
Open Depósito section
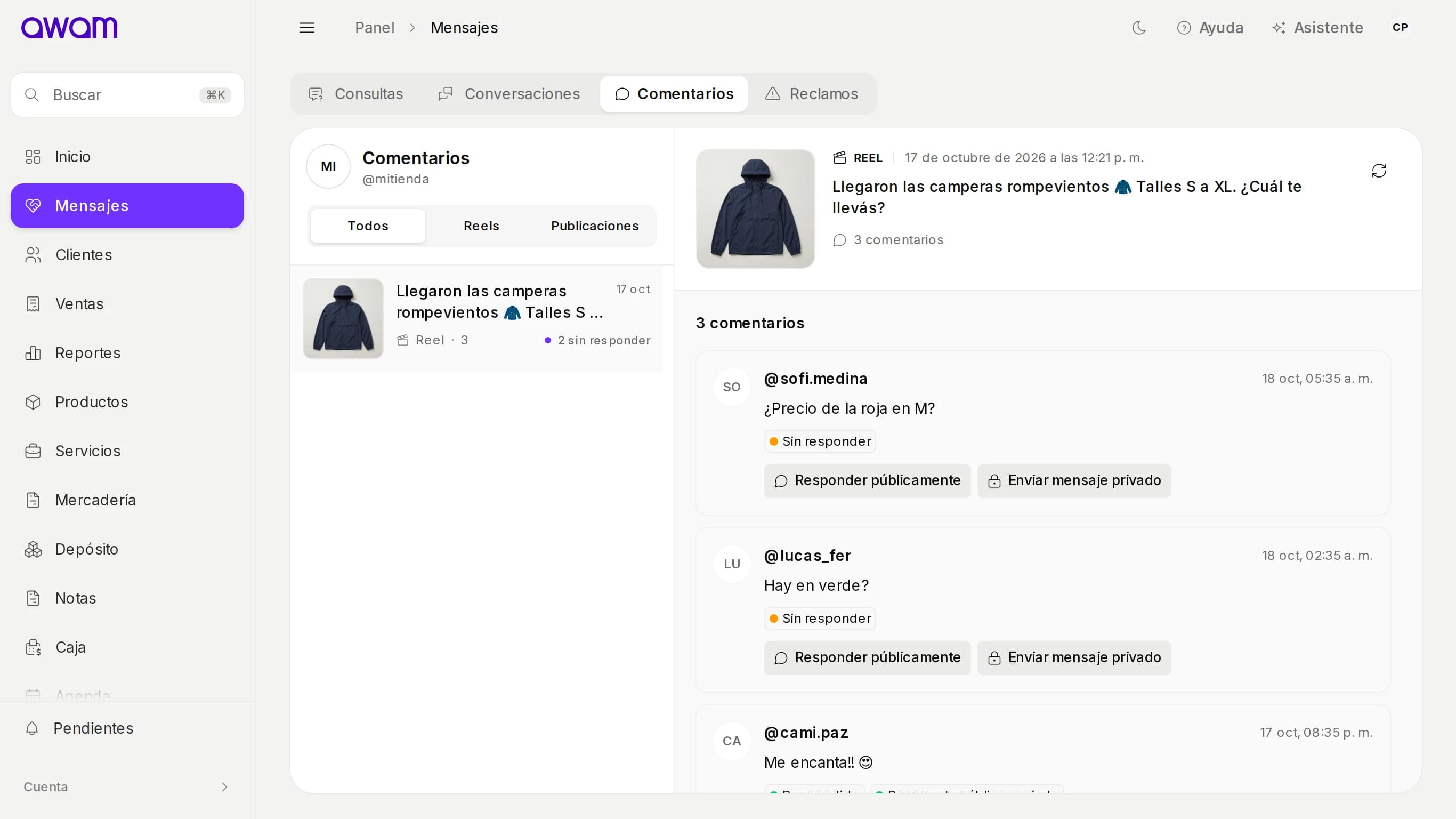pyautogui.click(x=127, y=549)
